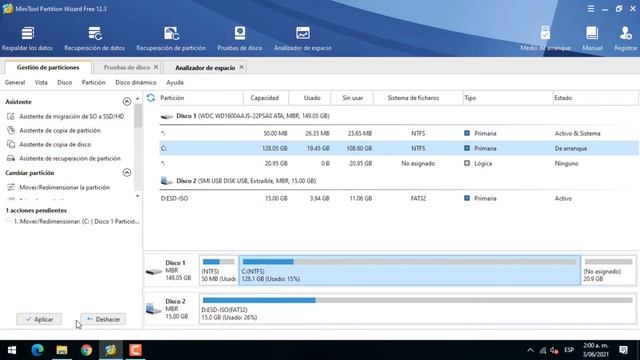The image size is (640, 360).
Task: Open Respaldar los datos tool
Action: (27, 39)
